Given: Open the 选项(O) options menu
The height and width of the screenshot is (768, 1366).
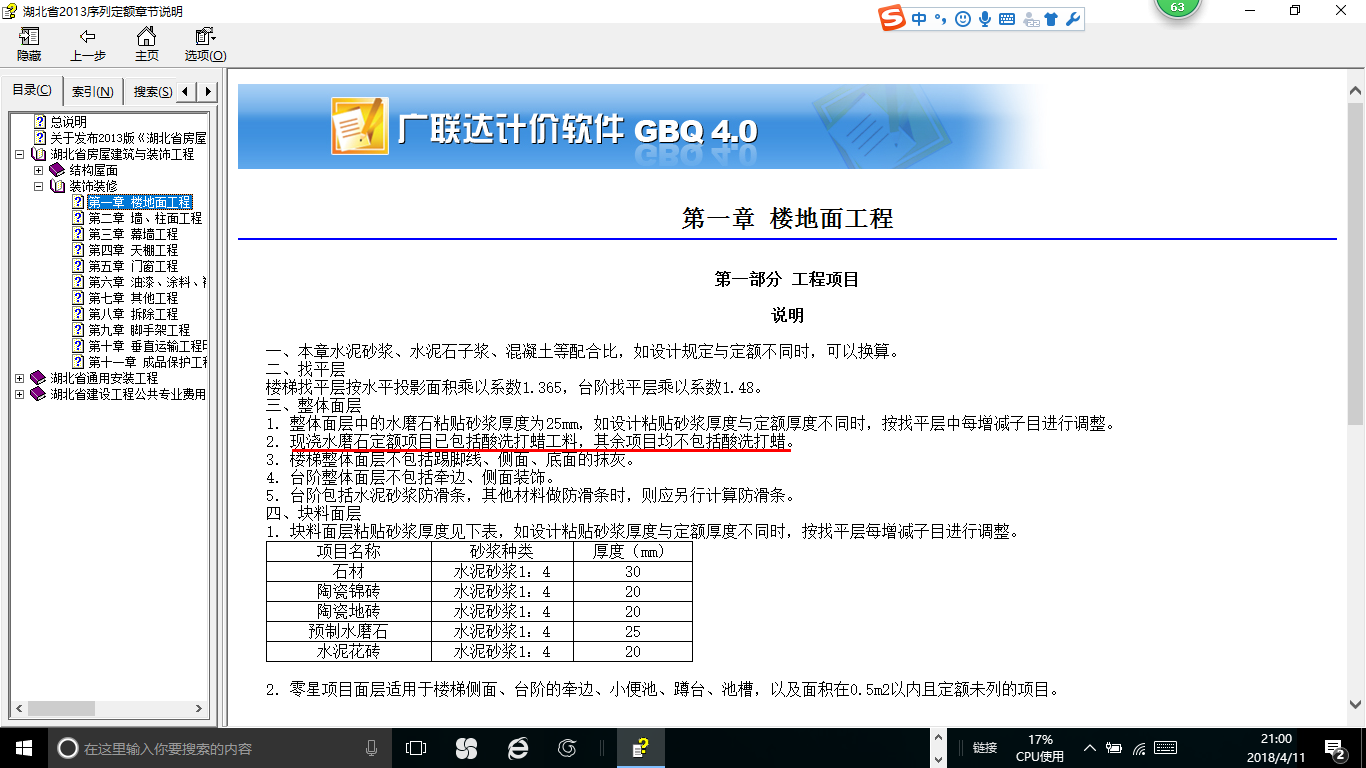Looking at the screenshot, I should [x=205, y=45].
